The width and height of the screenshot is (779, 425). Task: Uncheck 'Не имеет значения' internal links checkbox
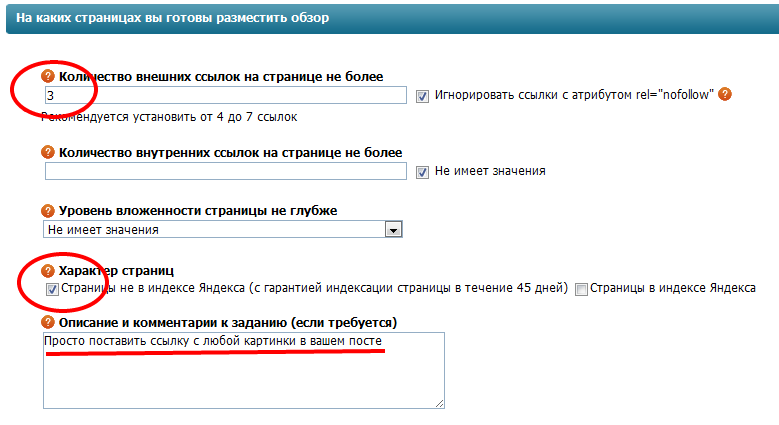point(423,171)
